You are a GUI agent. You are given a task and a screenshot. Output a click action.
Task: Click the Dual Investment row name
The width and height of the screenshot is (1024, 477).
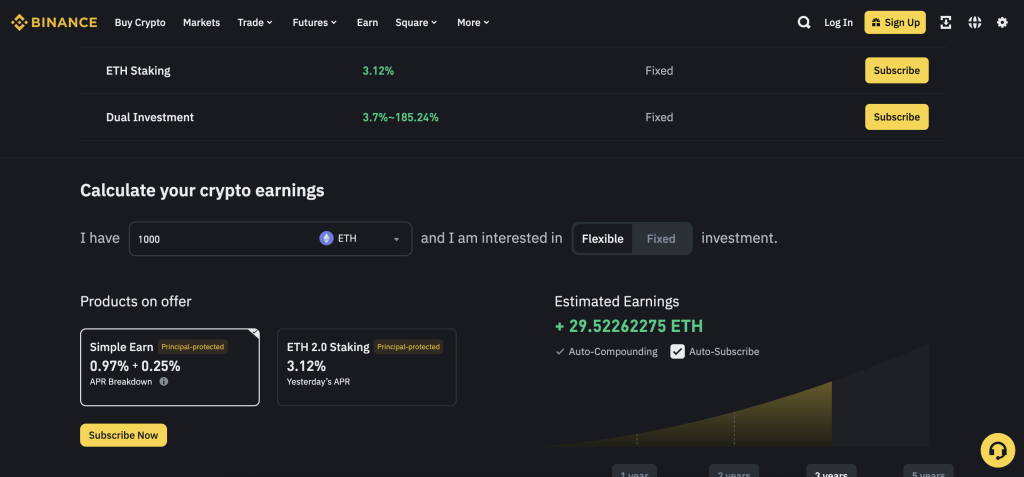click(150, 117)
